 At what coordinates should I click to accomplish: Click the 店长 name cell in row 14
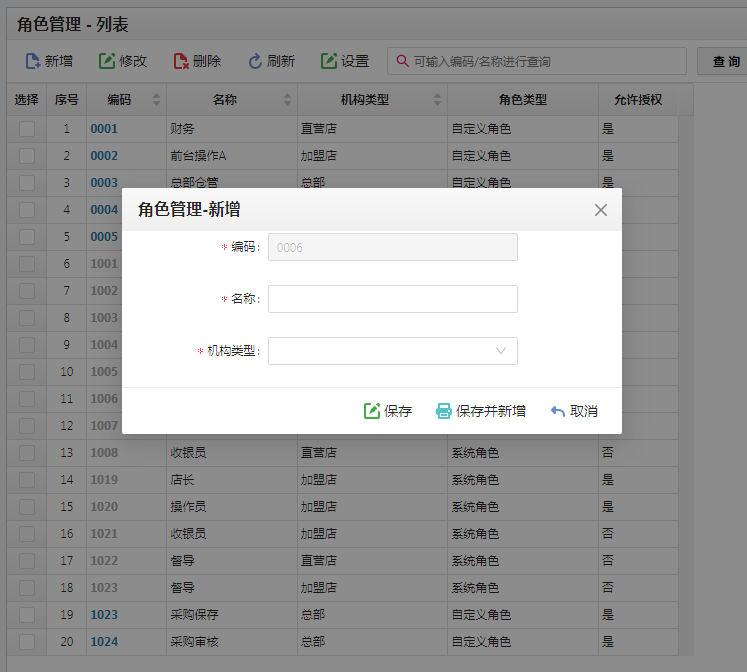[x=182, y=480]
